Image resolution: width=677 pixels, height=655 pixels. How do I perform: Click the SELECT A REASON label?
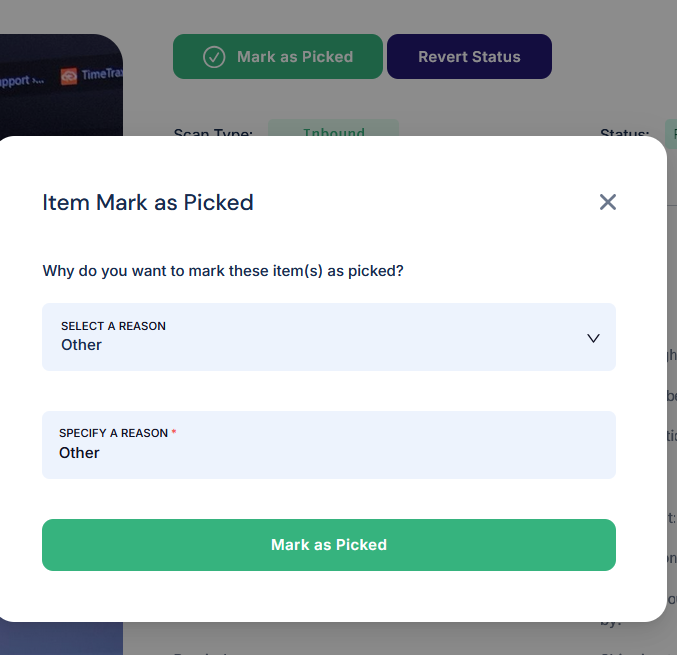click(113, 326)
